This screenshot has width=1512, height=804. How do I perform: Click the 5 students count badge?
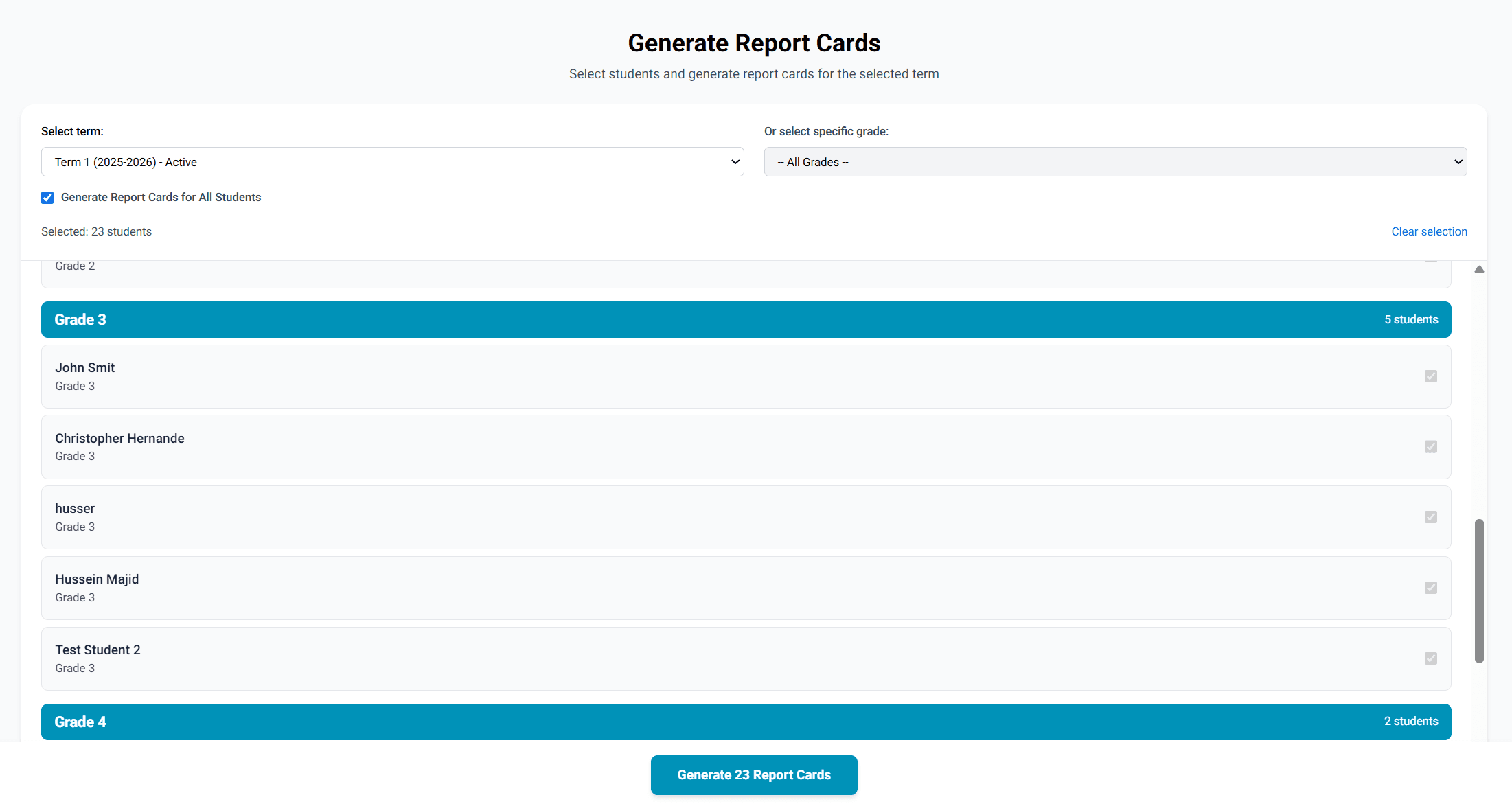pos(1410,320)
